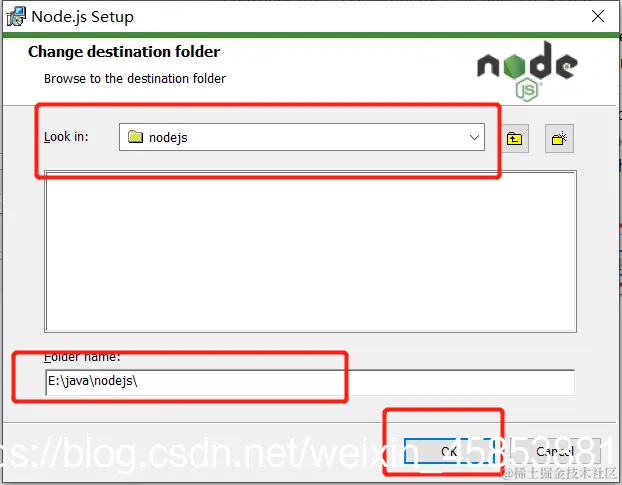
Task: Click the Folder name label
Action: pyautogui.click(x=82, y=357)
